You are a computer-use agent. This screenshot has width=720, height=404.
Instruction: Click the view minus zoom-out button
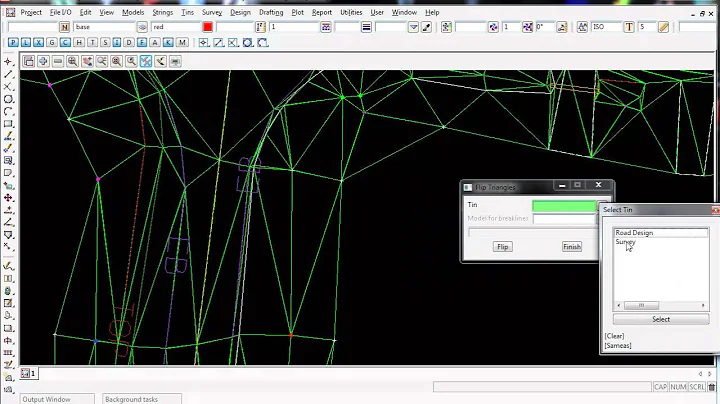click(x=58, y=61)
